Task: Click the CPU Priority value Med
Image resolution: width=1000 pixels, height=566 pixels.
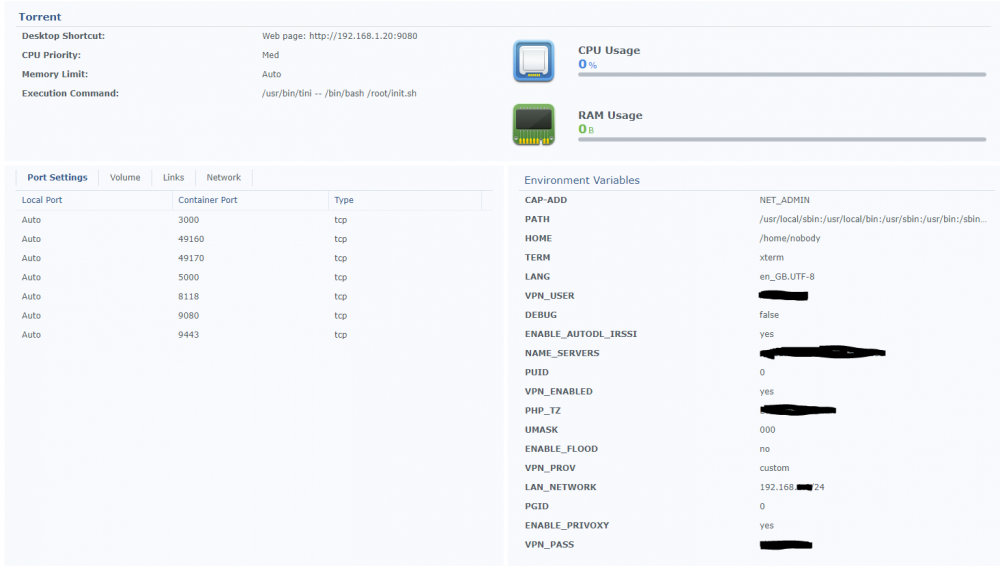Action: pyautogui.click(x=270, y=55)
